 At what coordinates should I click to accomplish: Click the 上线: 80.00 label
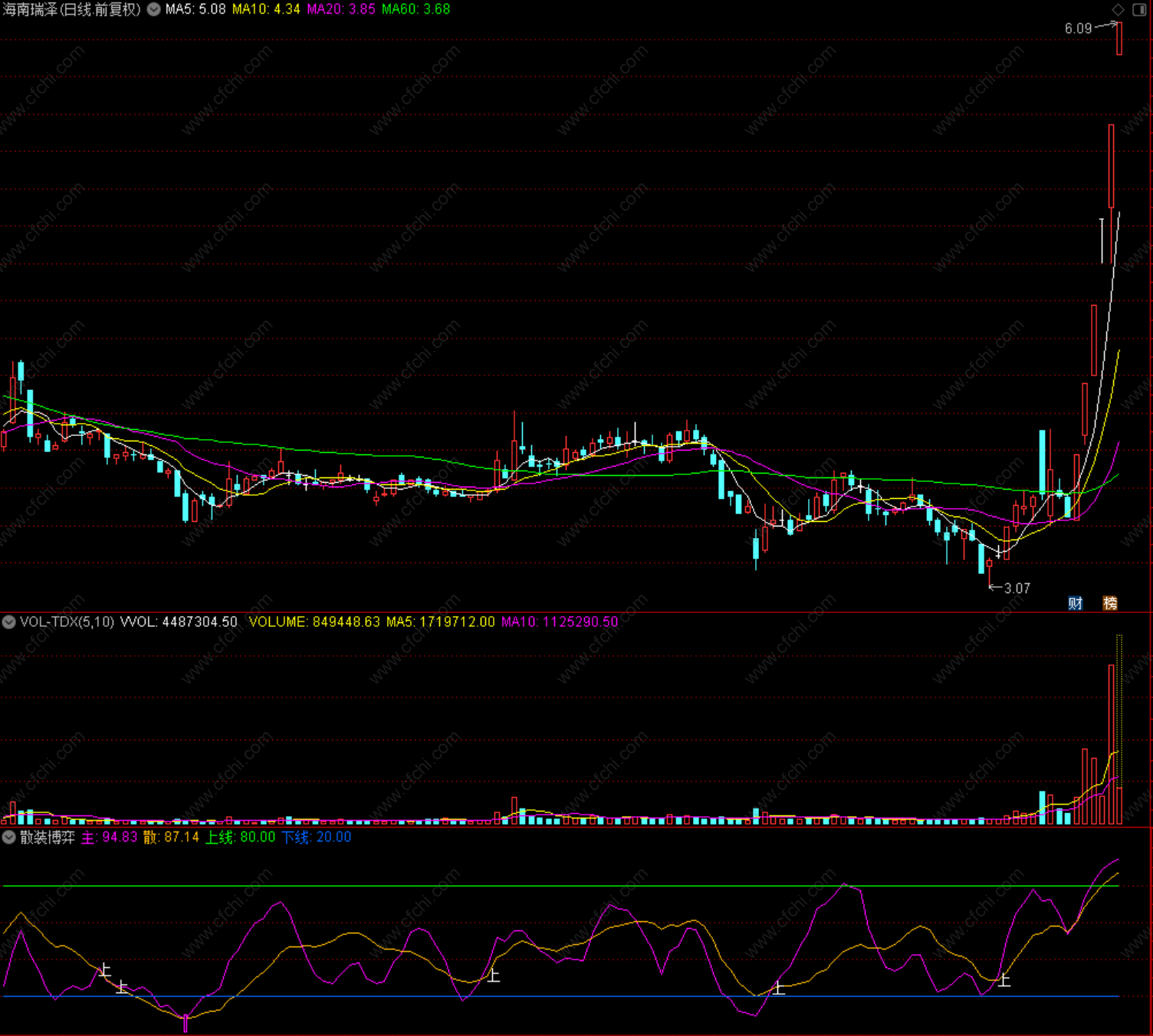[240, 838]
